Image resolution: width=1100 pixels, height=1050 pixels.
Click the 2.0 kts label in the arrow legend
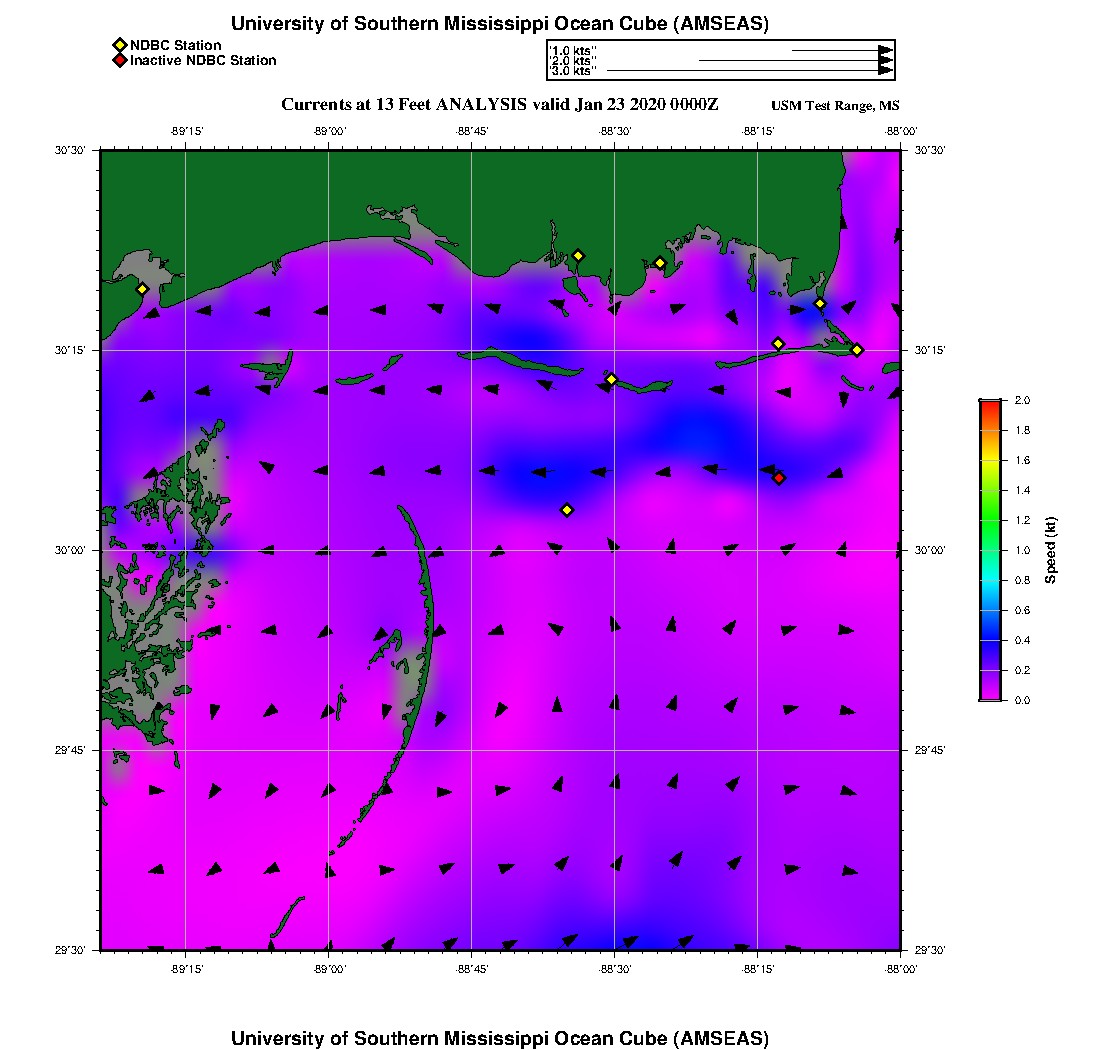(573, 61)
